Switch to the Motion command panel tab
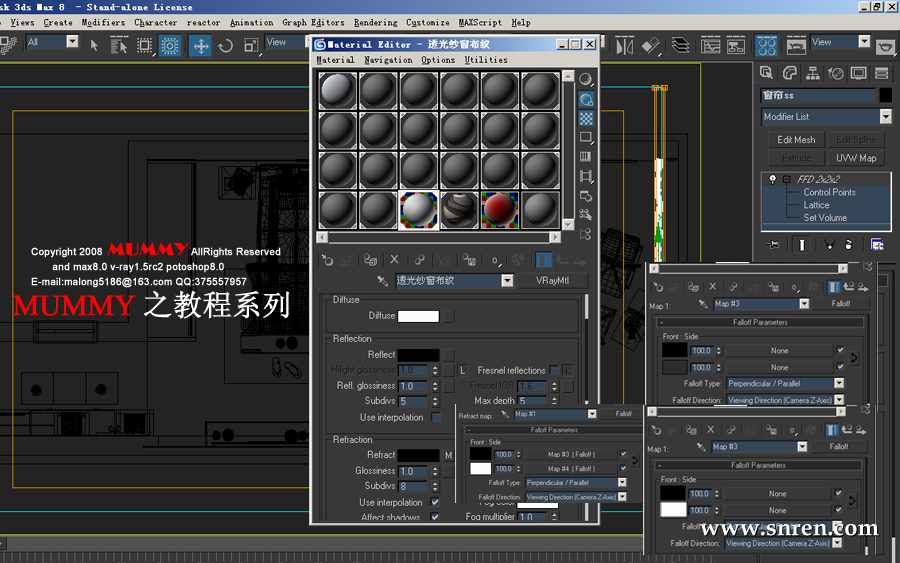The height and width of the screenshot is (563, 900). [x=836, y=73]
